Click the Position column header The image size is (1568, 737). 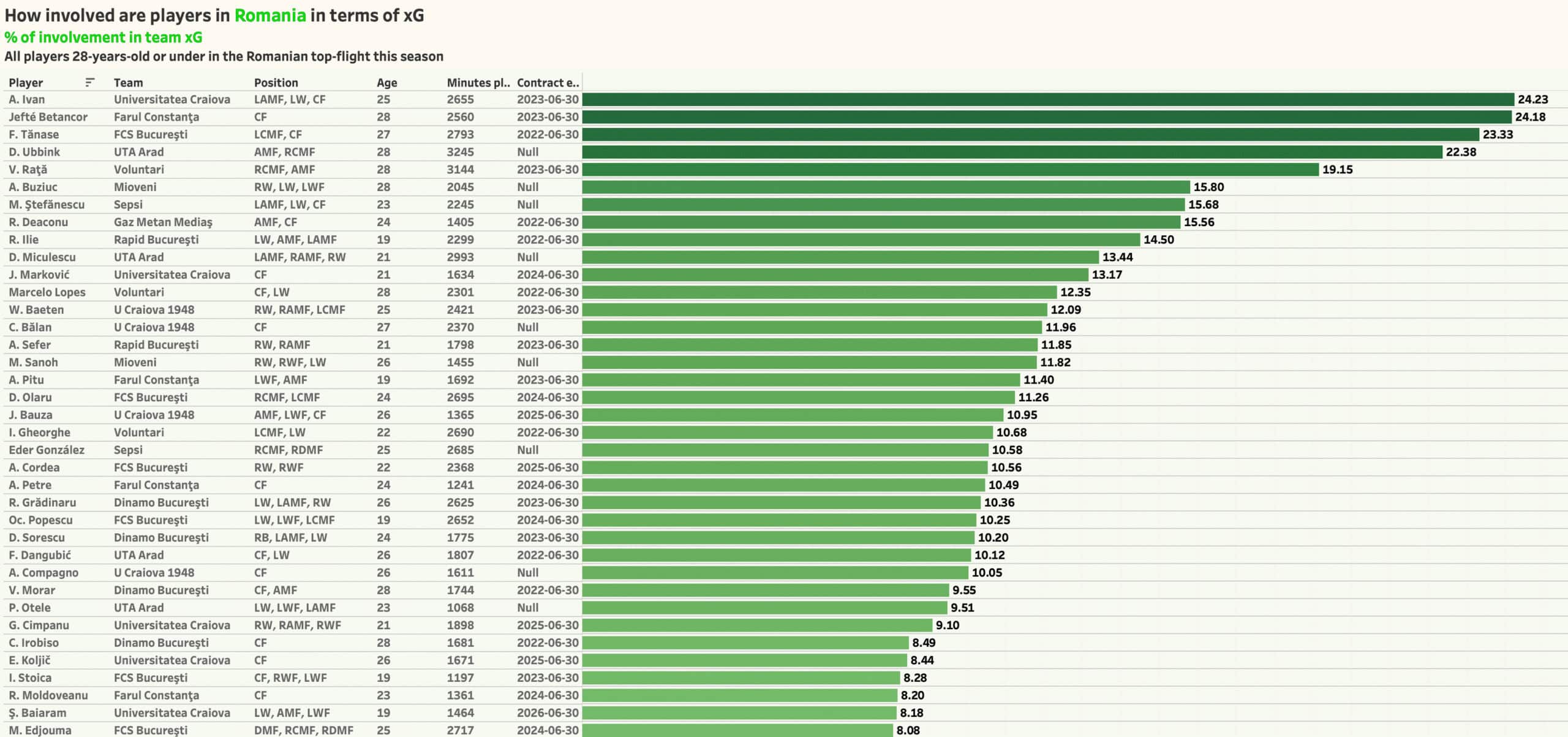tap(276, 83)
